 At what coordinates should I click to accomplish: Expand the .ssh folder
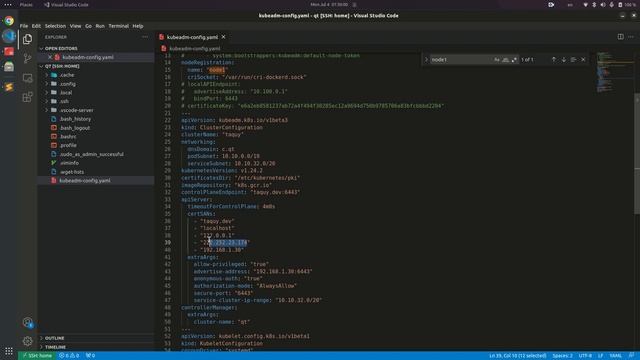click(x=47, y=101)
